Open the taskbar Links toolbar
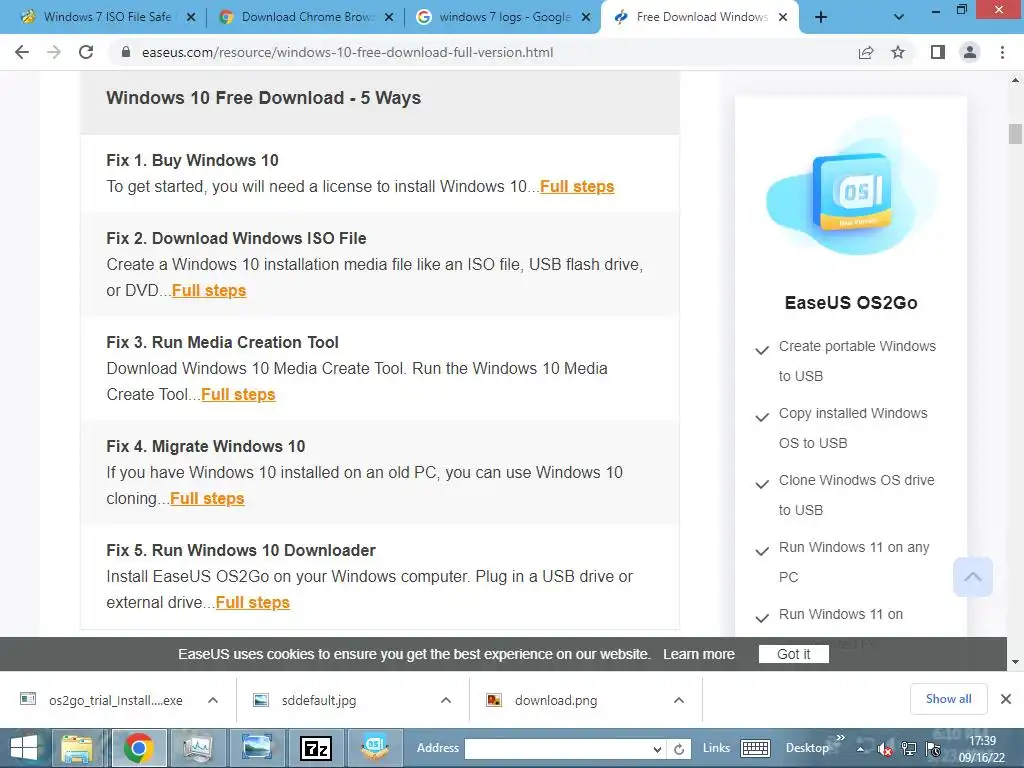Screen dimensions: 1024x768 716,748
